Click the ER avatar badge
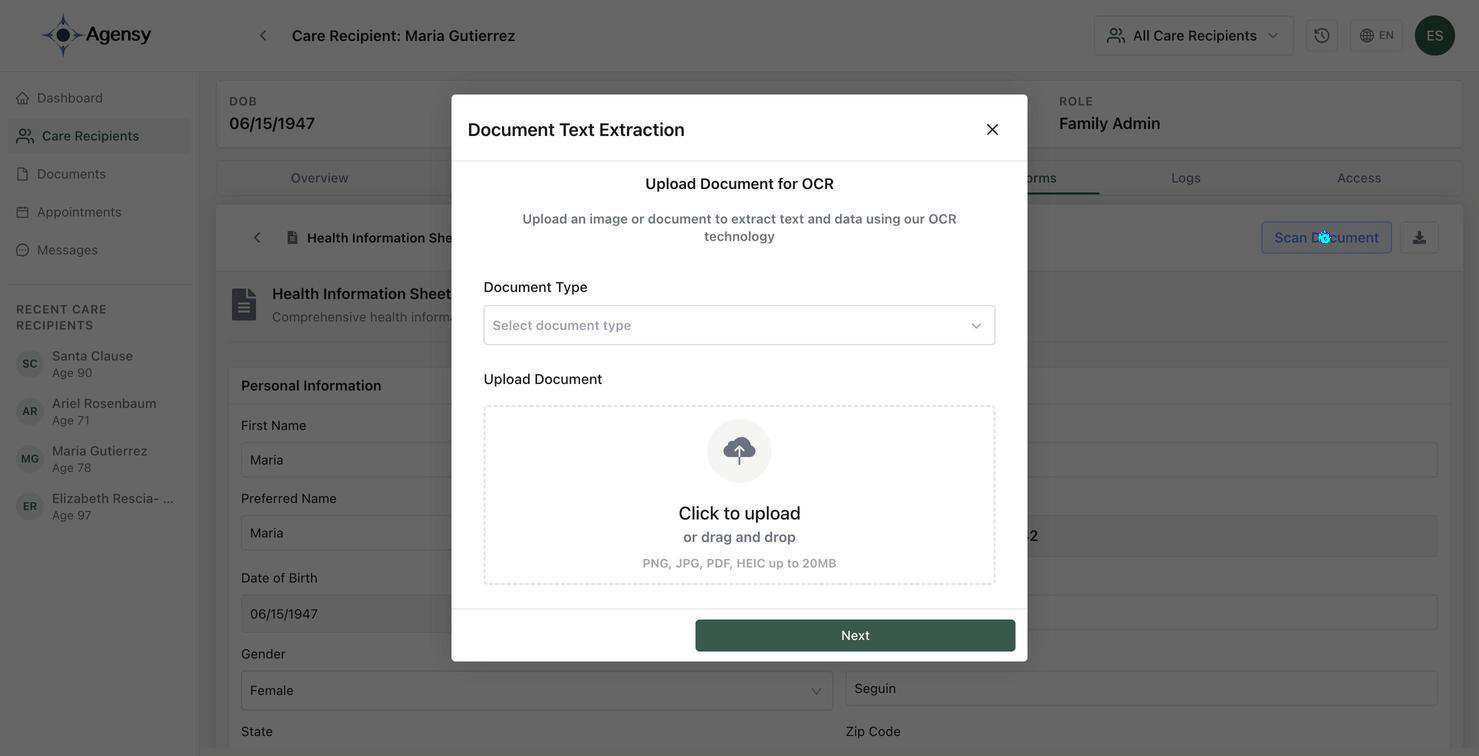The image size is (1479, 756). [x=30, y=506]
